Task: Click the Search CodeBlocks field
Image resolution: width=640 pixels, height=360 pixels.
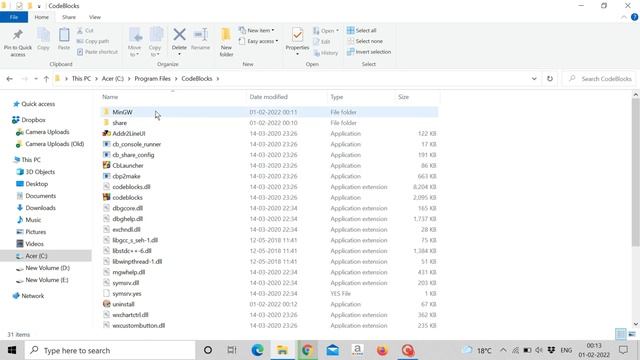Action: click(x=599, y=79)
